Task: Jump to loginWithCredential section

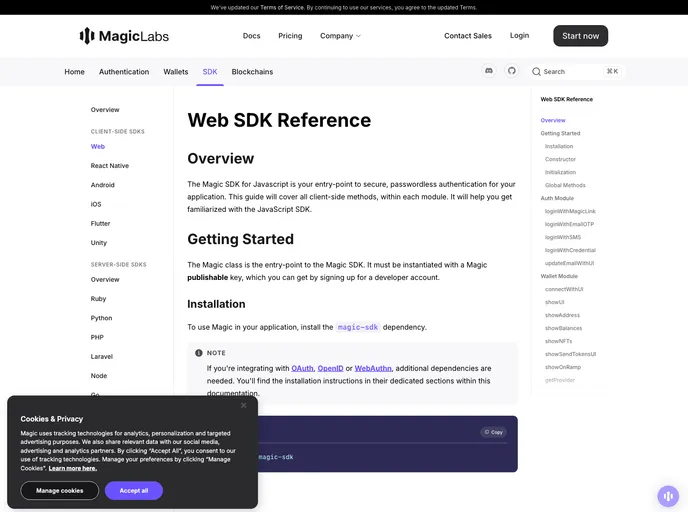Action: 570,251
